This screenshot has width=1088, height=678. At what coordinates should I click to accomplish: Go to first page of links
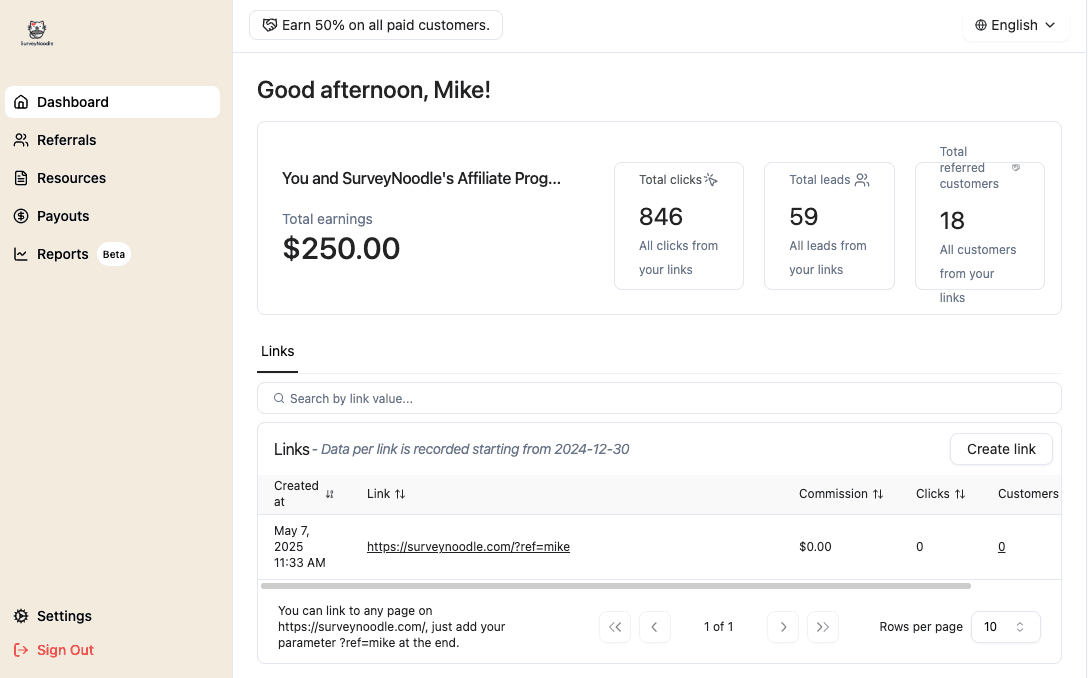(x=615, y=627)
